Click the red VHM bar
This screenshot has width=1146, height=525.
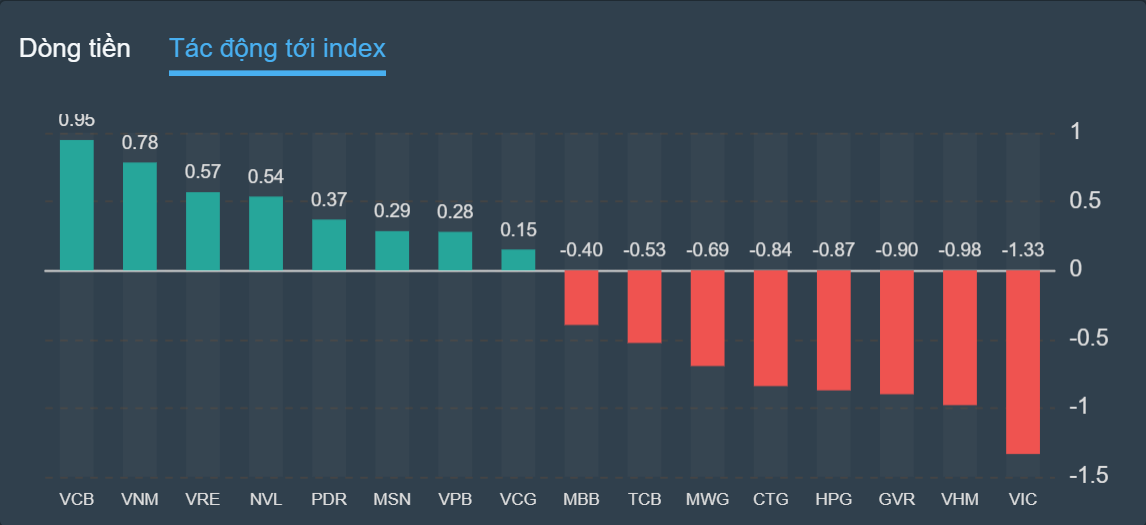tap(959, 337)
